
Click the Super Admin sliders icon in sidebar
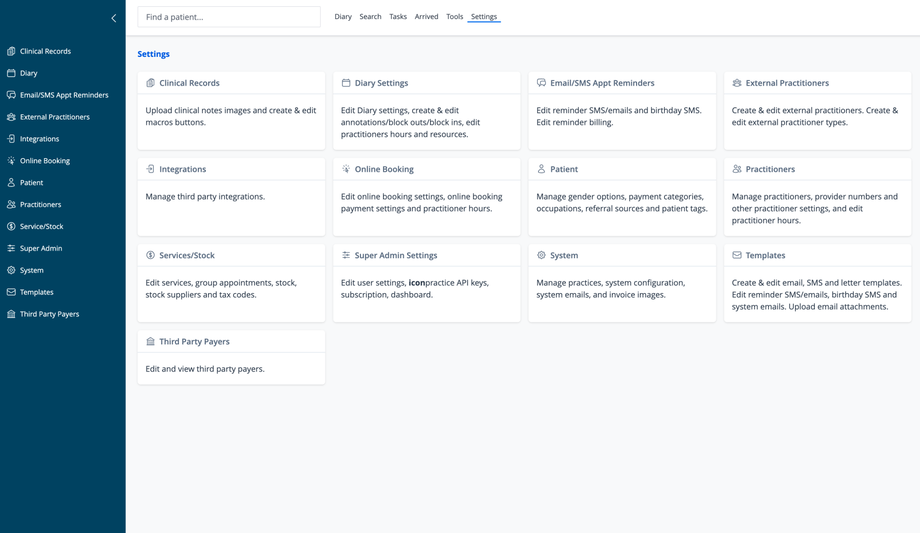coord(11,248)
